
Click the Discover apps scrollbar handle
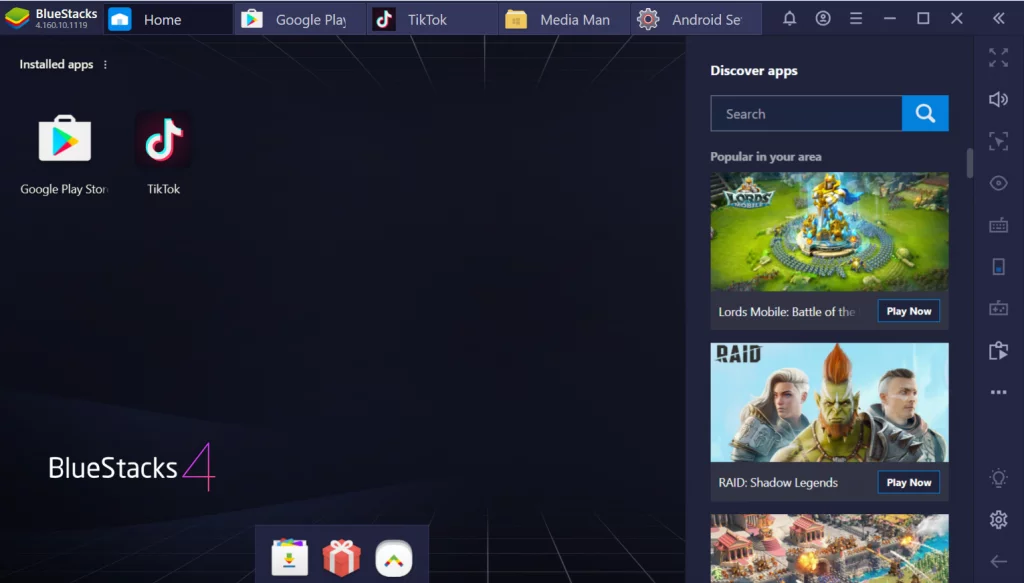(970, 163)
